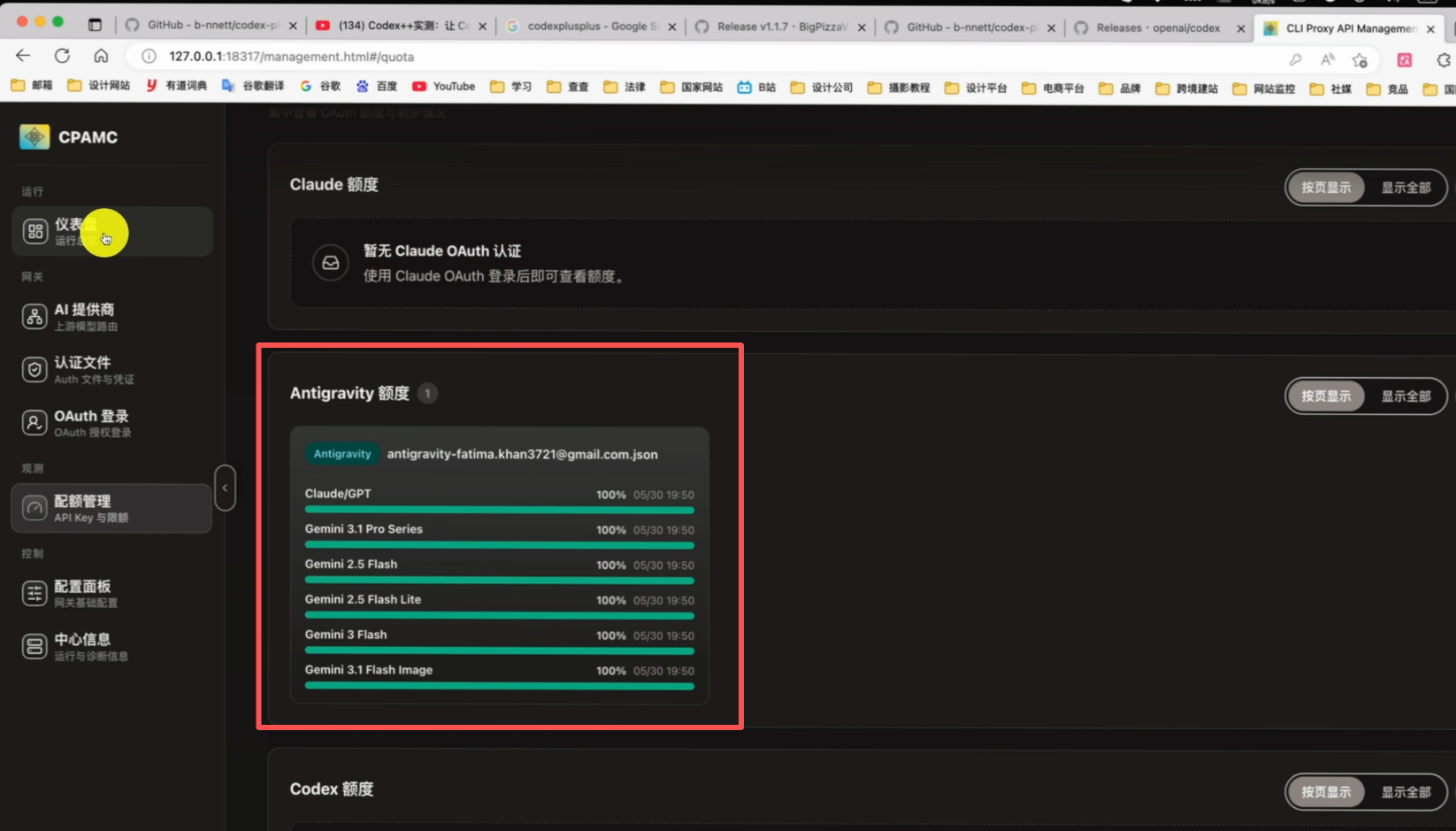The width and height of the screenshot is (1456, 831).
Task: Open the 谷歌 bookmark
Action: 320,86
